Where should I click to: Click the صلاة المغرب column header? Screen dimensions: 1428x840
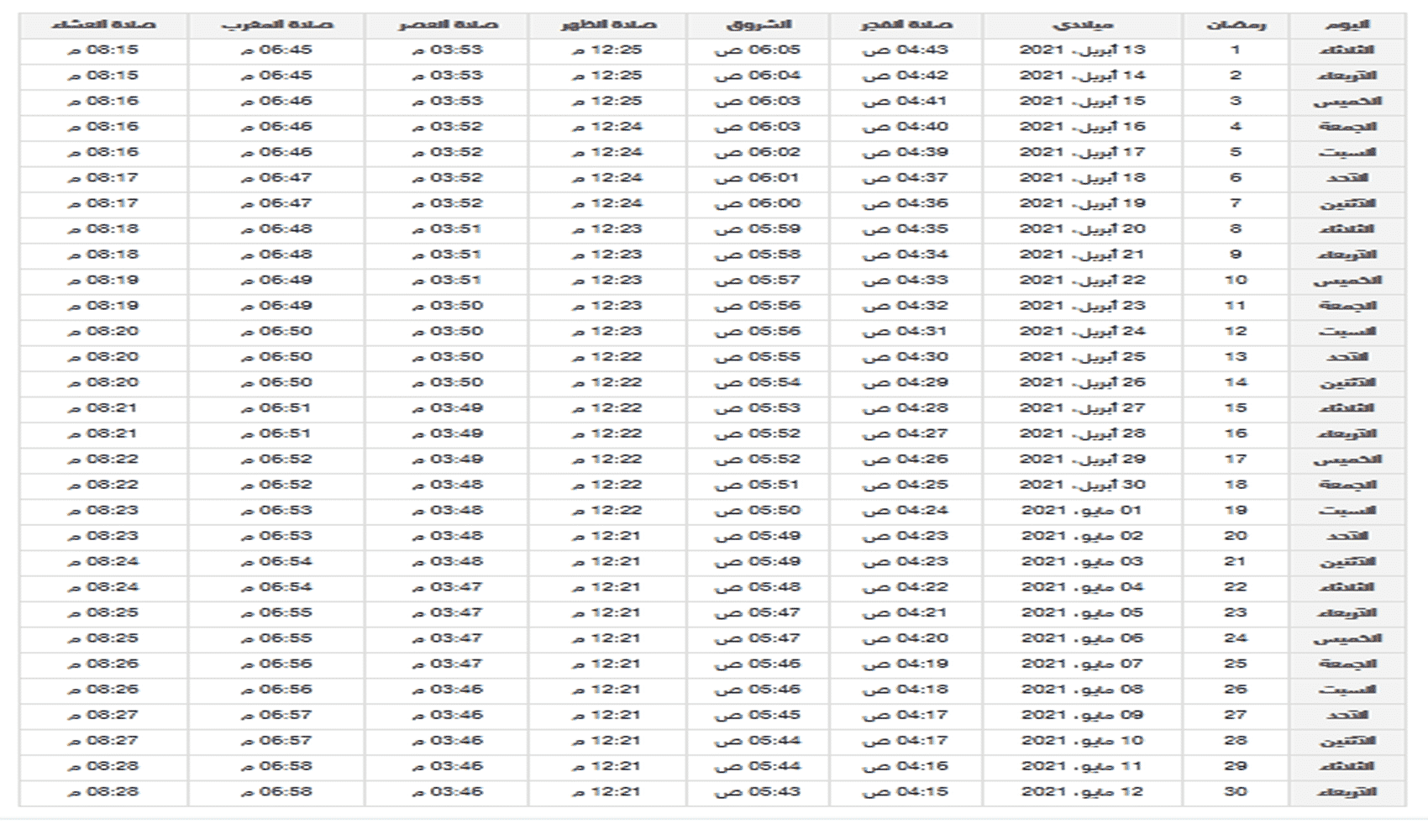click(276, 25)
